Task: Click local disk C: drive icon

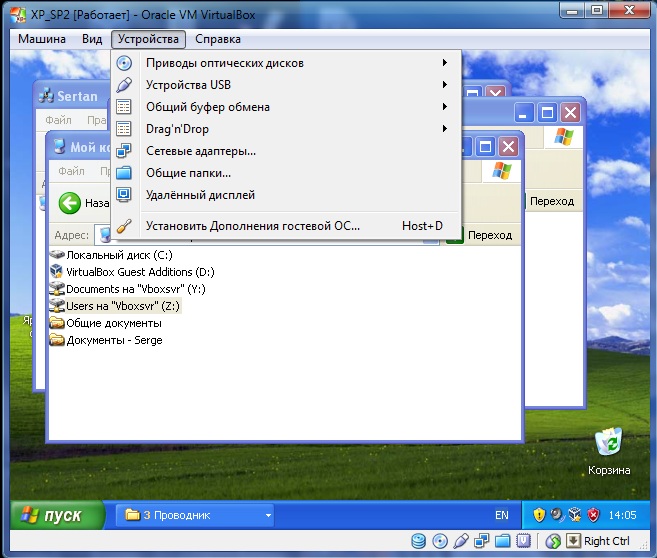Action: pyautogui.click(x=57, y=255)
